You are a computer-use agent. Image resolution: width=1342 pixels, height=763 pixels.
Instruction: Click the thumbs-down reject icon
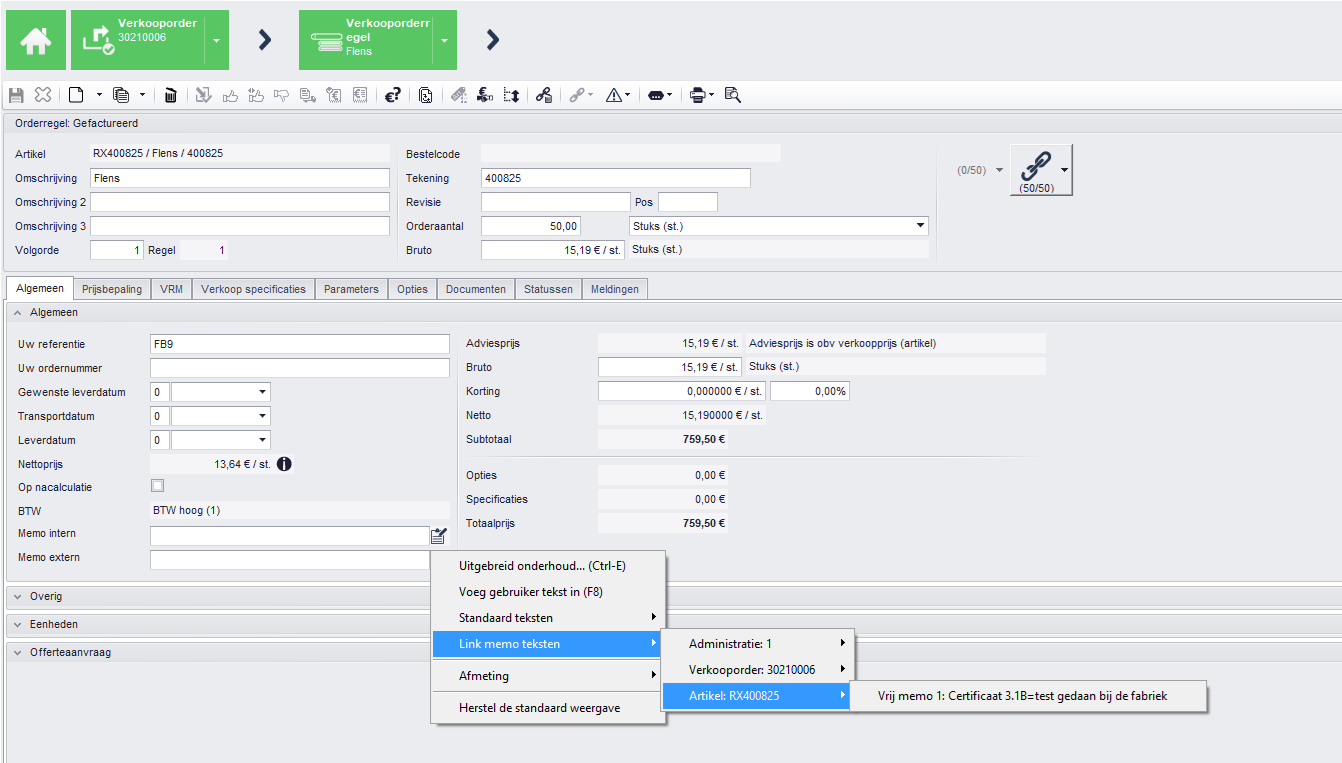click(281, 95)
